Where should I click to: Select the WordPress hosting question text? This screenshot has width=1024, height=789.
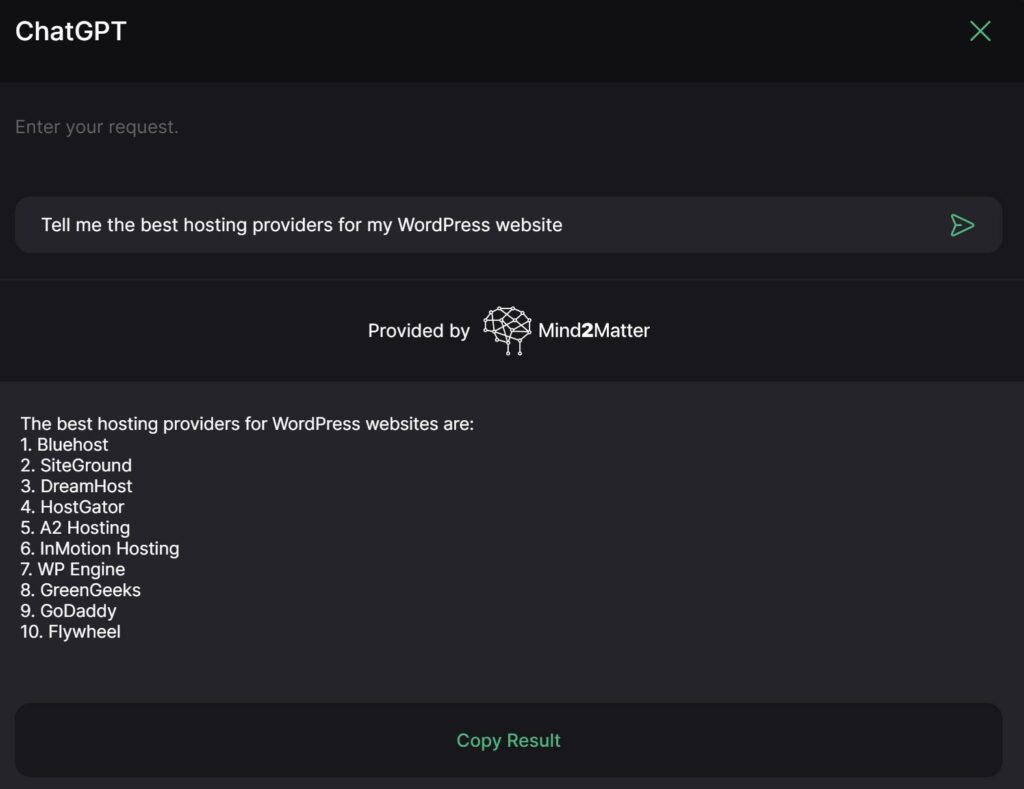[300, 225]
